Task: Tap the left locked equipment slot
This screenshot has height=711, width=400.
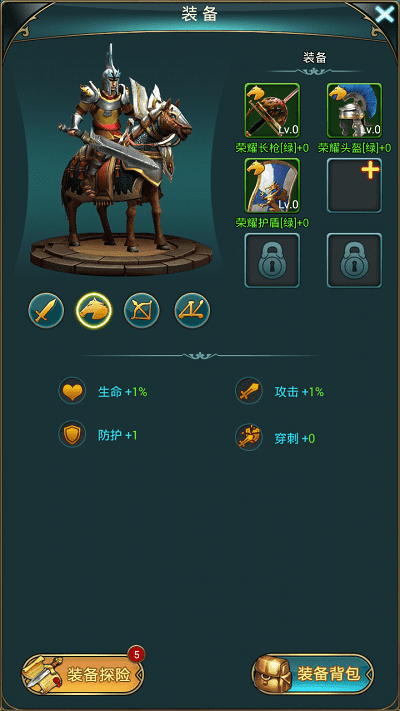Action: coord(272,260)
